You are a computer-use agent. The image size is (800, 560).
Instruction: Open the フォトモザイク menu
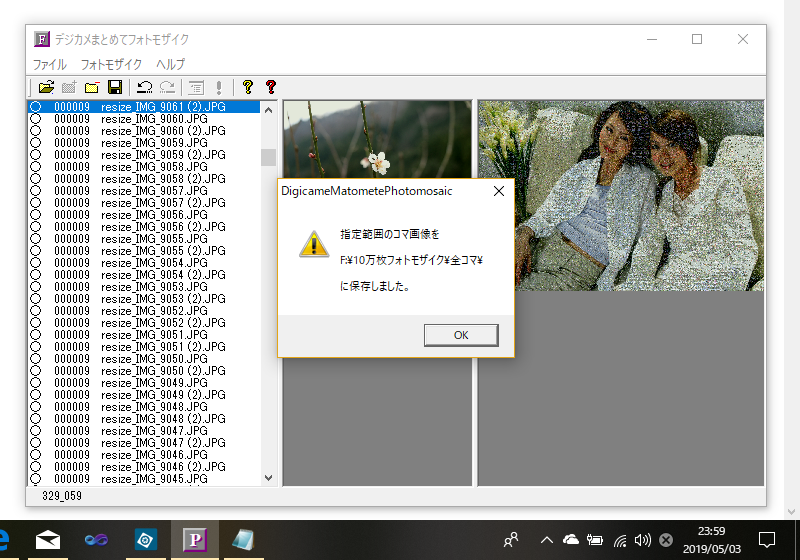(111, 64)
